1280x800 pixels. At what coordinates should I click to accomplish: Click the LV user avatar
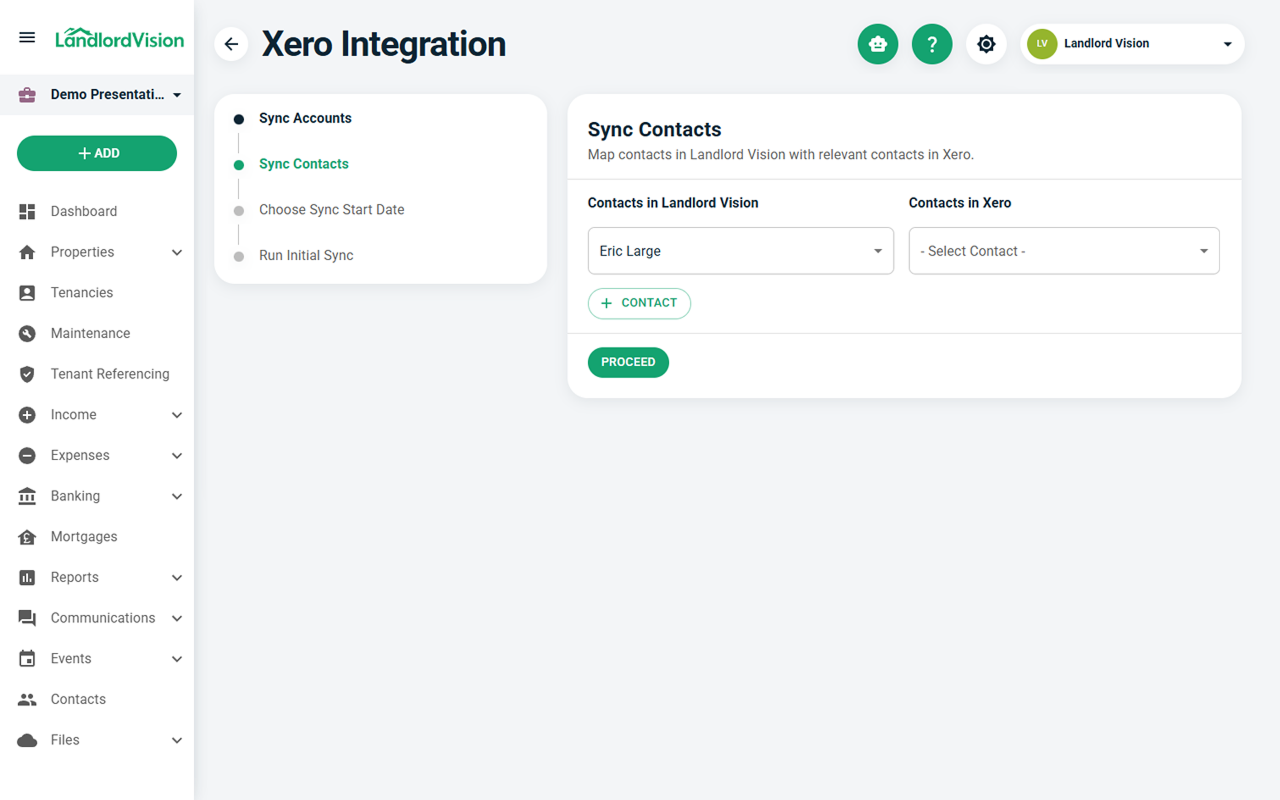click(1042, 44)
